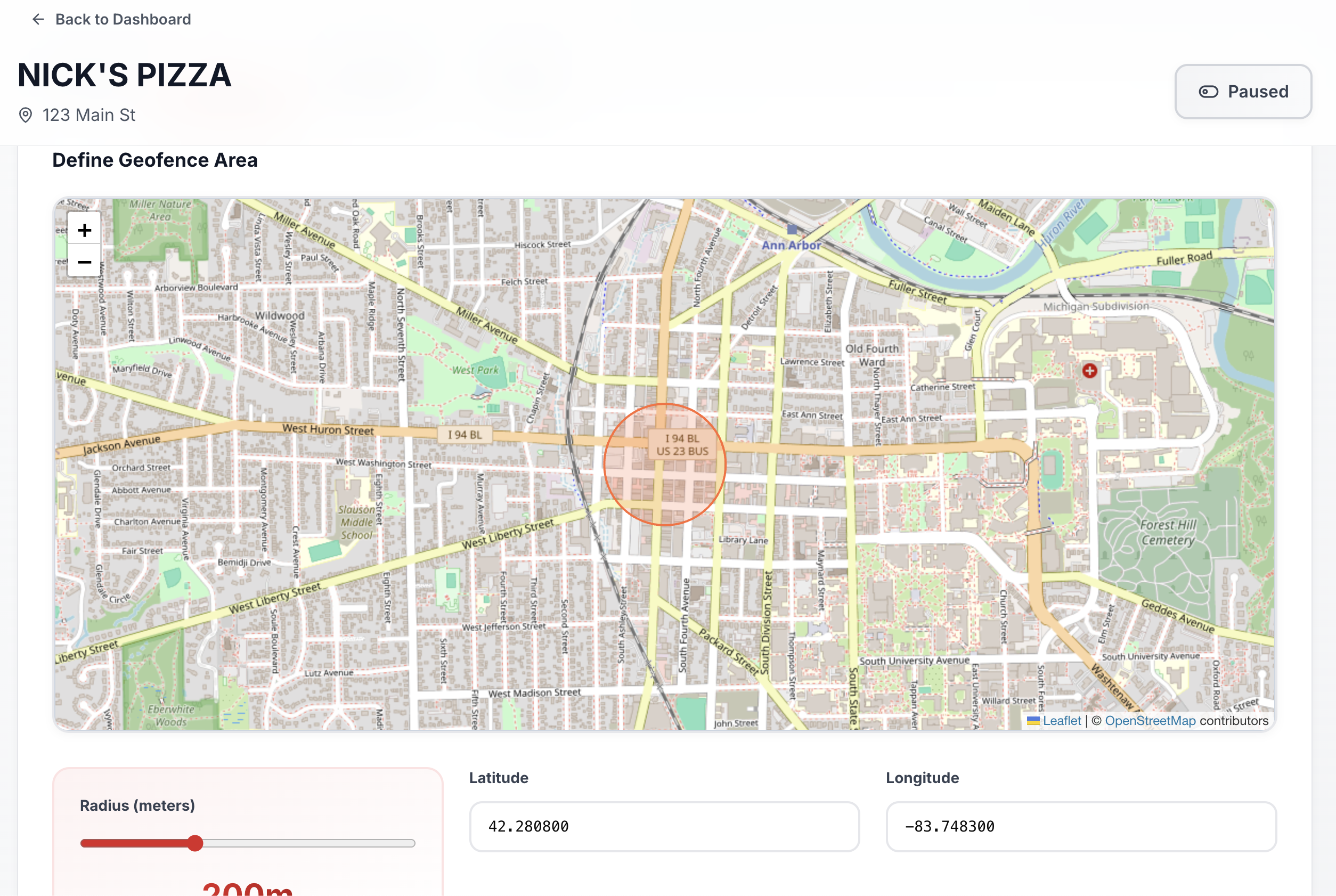Click the Ann Arbor city label on map

click(791, 245)
